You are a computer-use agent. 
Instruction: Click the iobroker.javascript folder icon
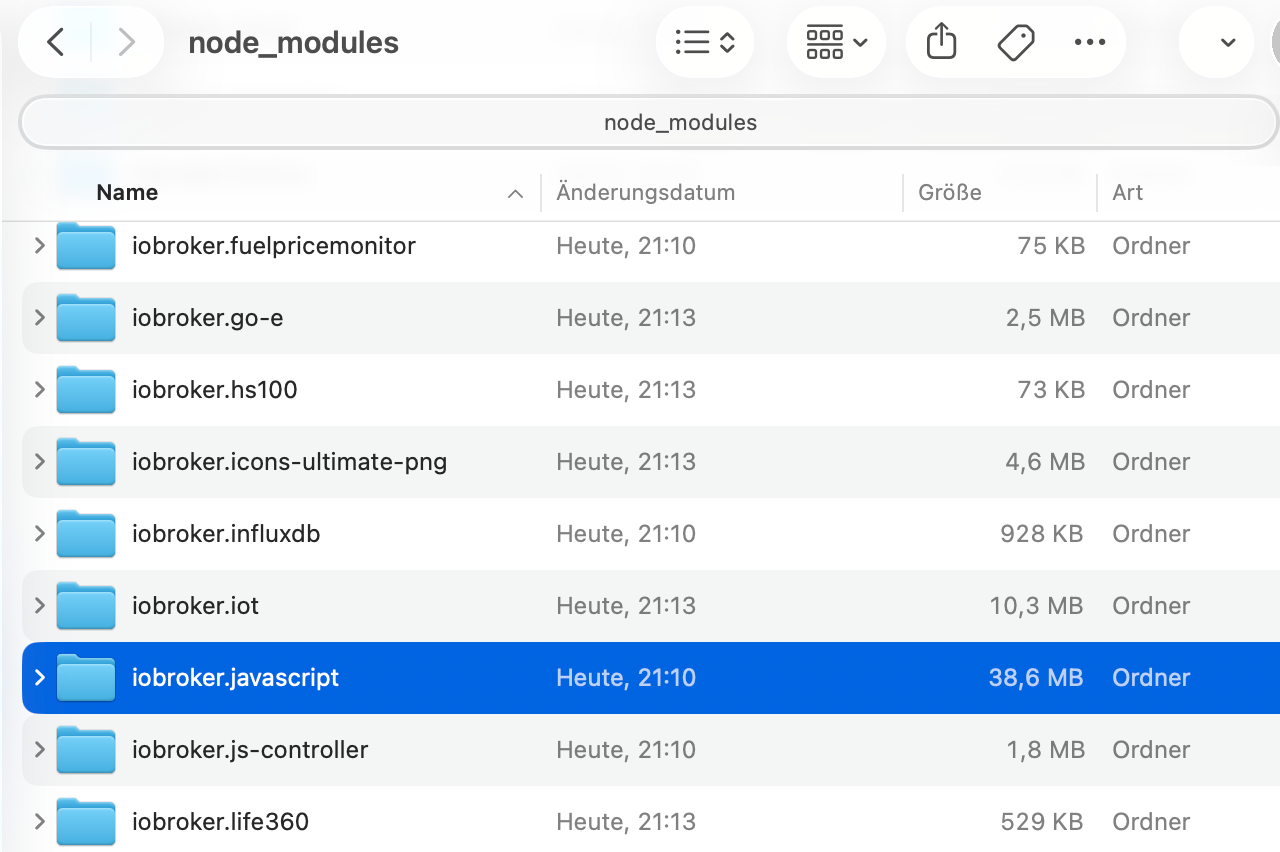pos(86,677)
